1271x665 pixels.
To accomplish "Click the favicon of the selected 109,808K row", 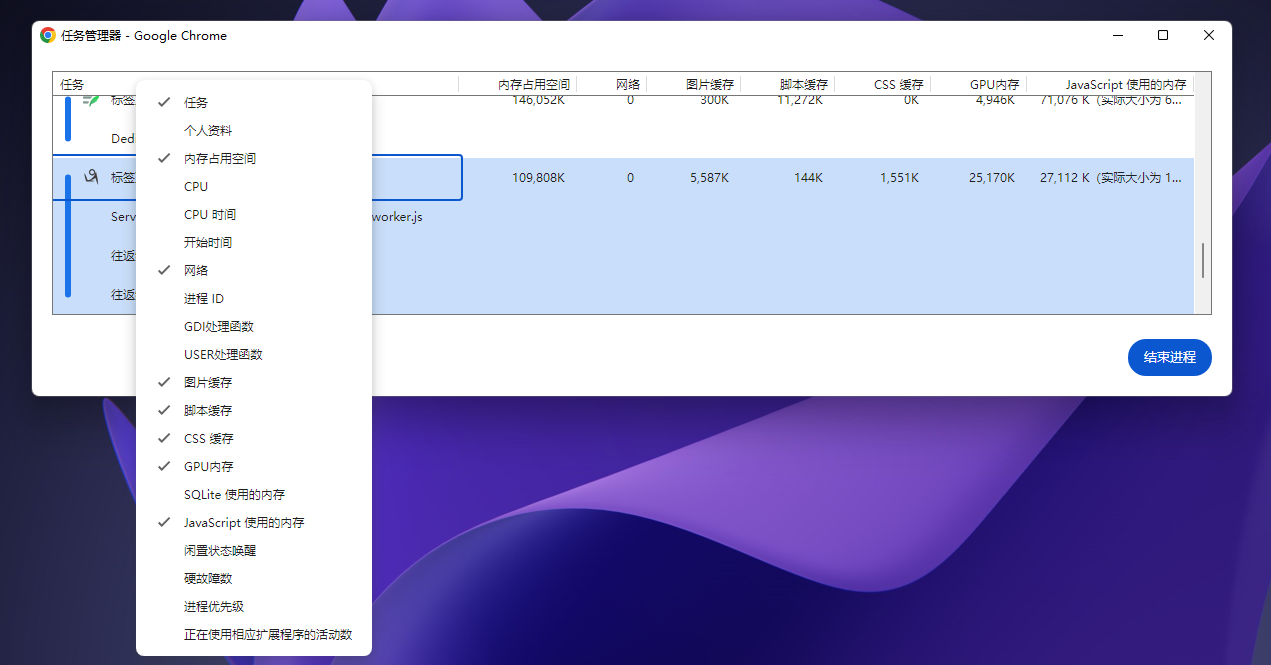I will (x=92, y=177).
